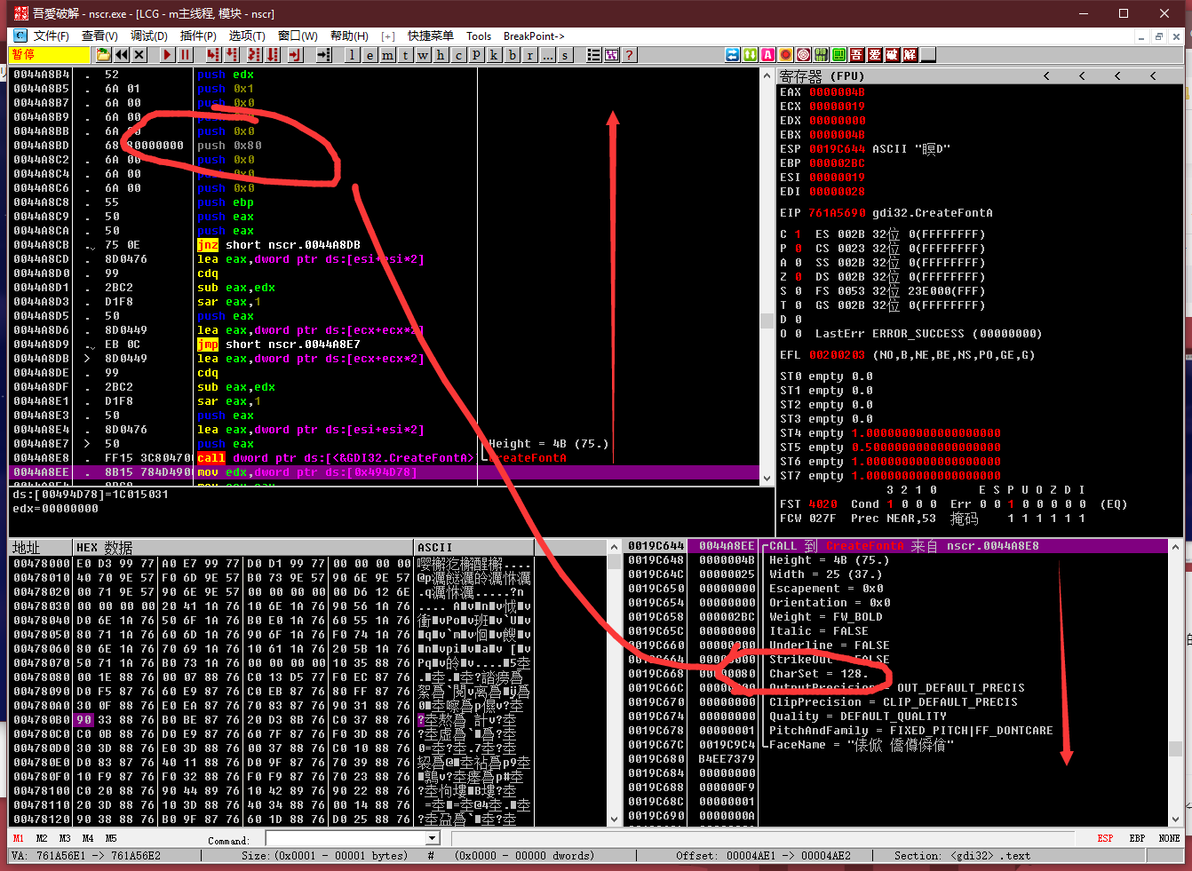This screenshot has height=871, width=1192.
Task: Click into the Command input field
Action: (x=346, y=838)
